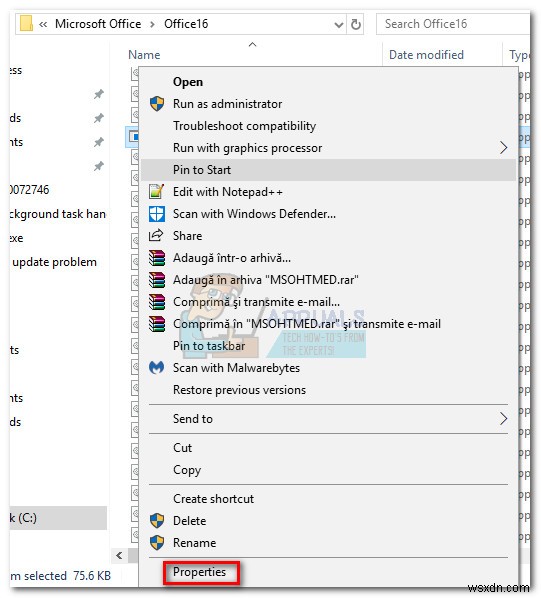Image resolution: width=541 pixels, height=598 pixels.
Task: Click chevron between Microsoft Office and Office16
Action: (153, 24)
